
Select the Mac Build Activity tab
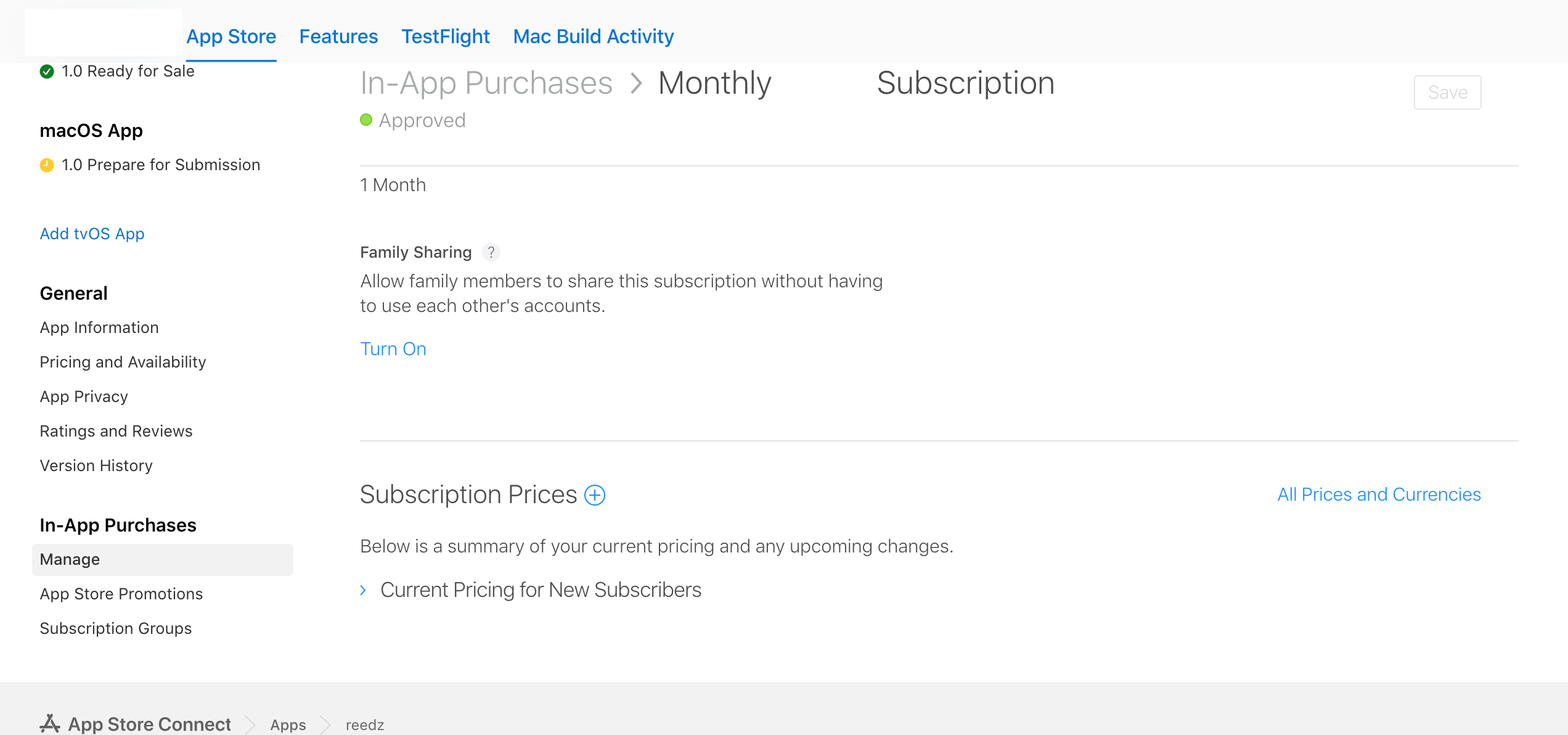point(594,36)
